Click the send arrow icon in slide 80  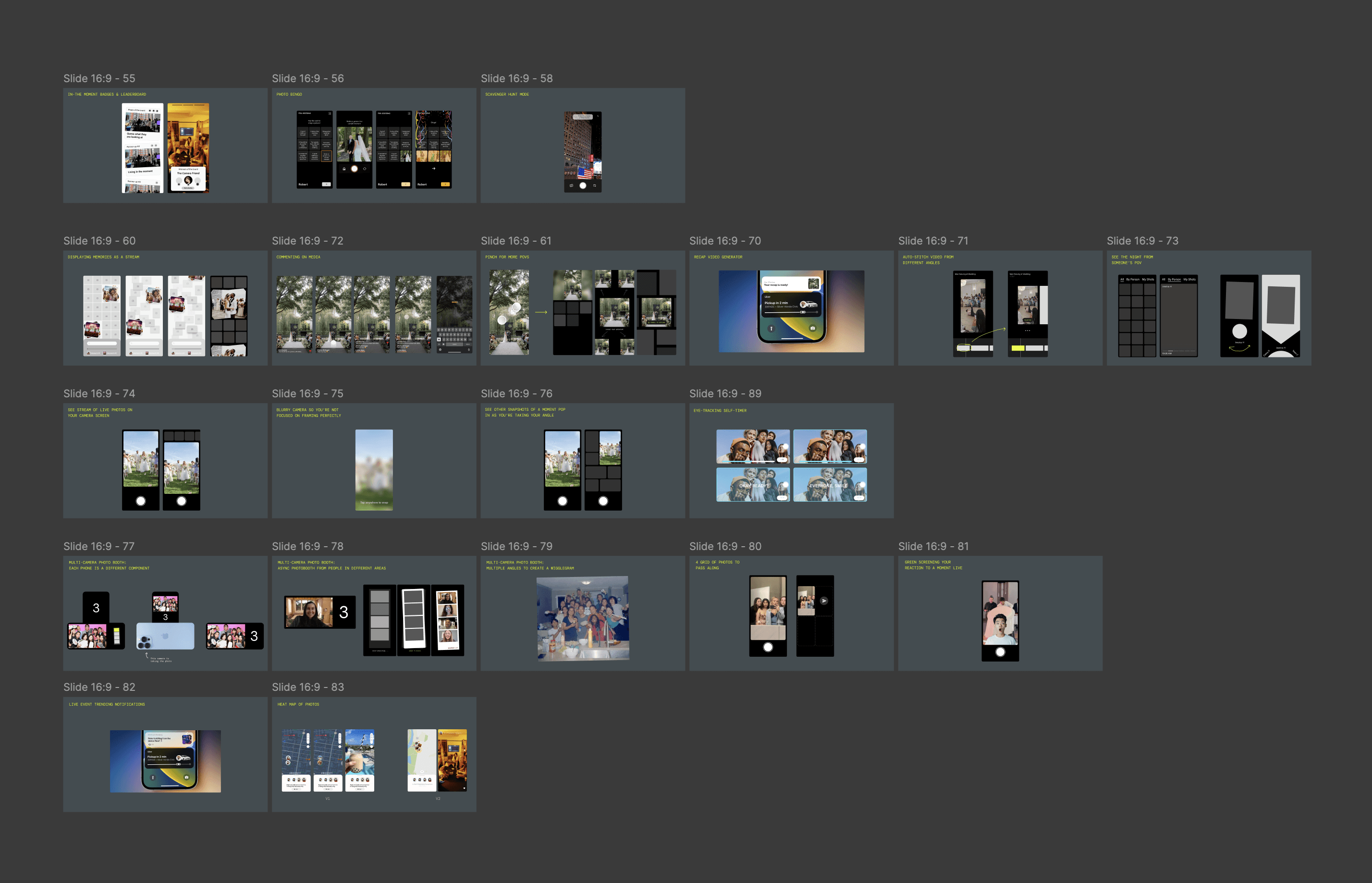pos(824,601)
